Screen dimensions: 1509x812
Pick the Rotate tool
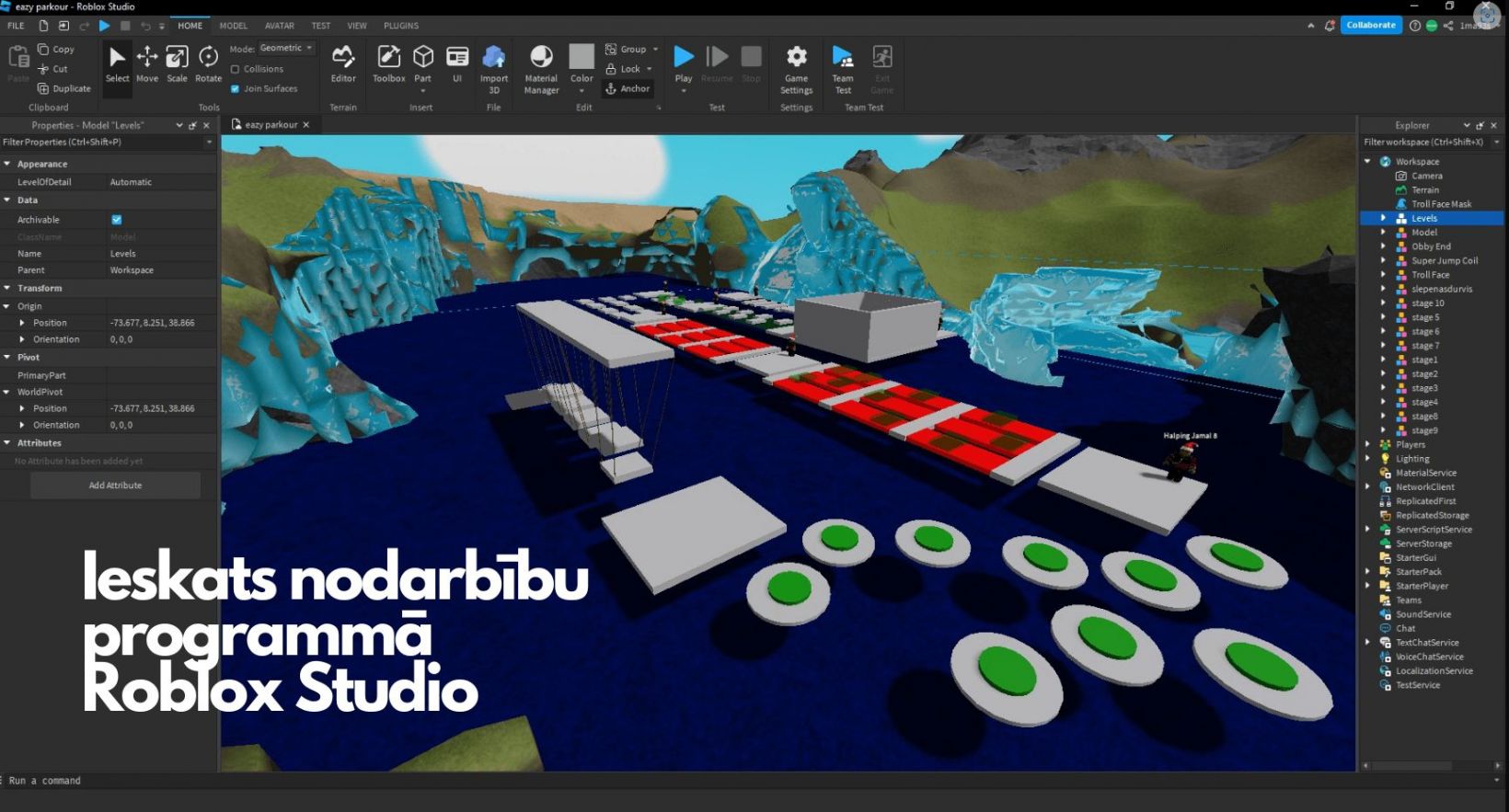(209, 64)
